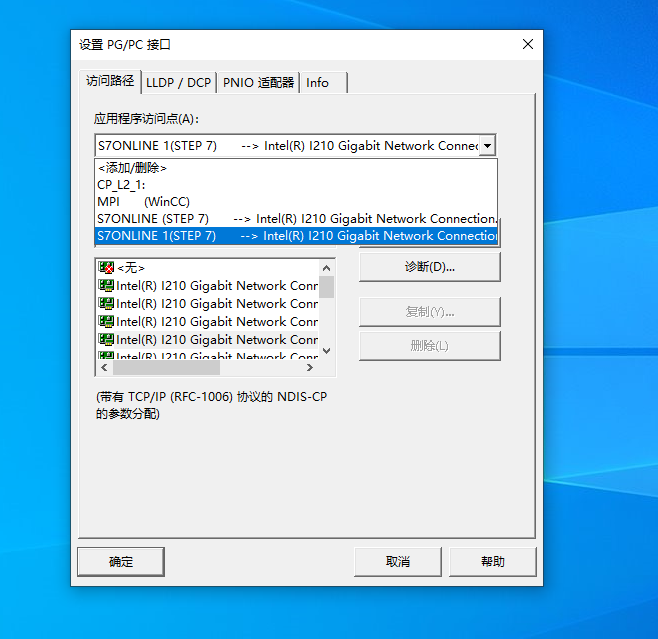Select CP_L2_1: in the access point list
658x639 pixels.
121,185
